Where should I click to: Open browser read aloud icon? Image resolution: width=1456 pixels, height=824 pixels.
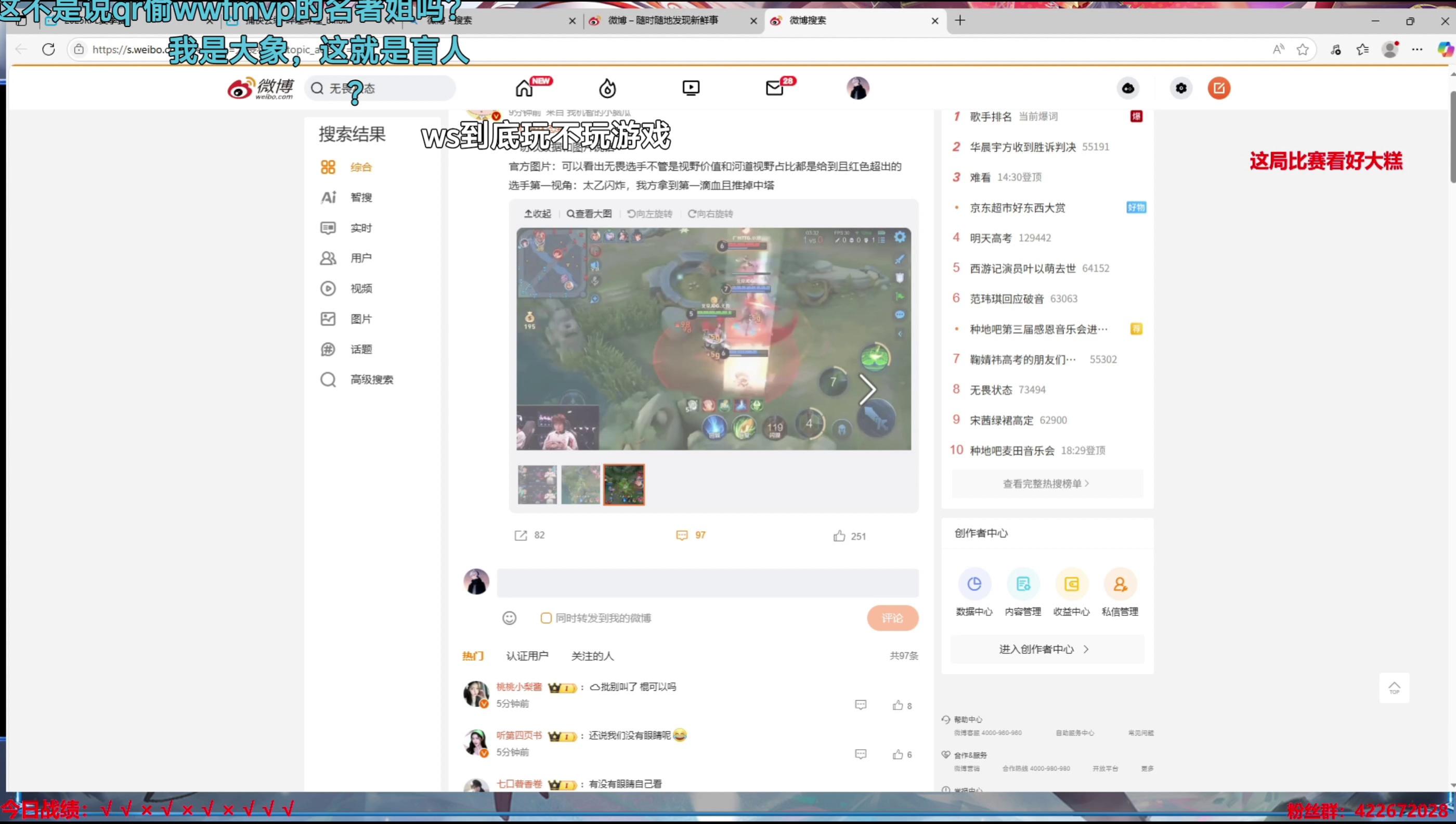[x=1278, y=49]
